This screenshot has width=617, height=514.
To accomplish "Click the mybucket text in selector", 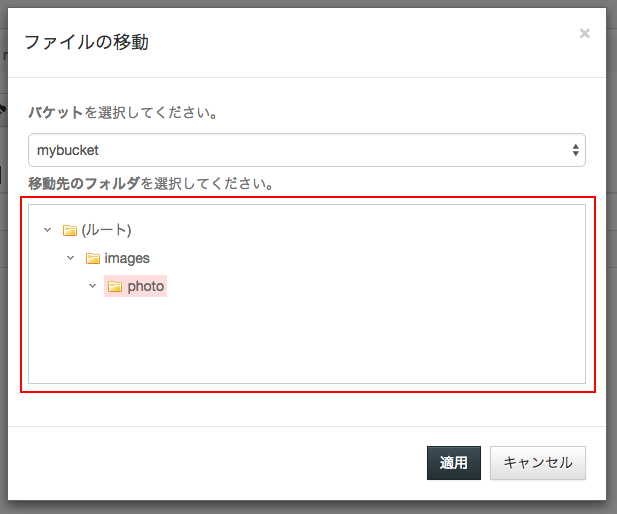I will (68, 150).
